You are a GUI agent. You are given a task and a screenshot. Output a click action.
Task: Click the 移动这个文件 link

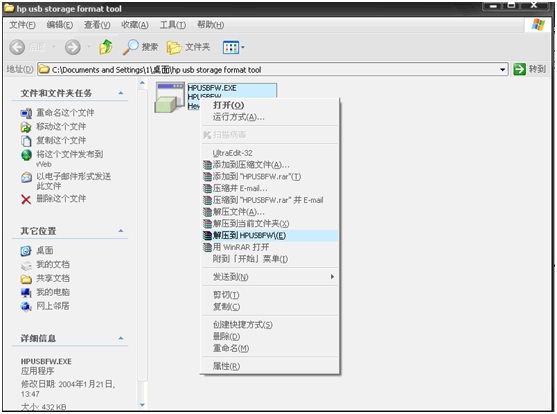pyautogui.click(x=61, y=127)
